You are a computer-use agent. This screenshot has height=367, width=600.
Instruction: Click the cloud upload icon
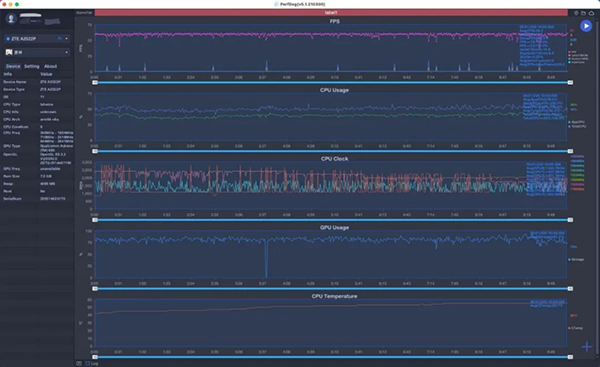592,13
